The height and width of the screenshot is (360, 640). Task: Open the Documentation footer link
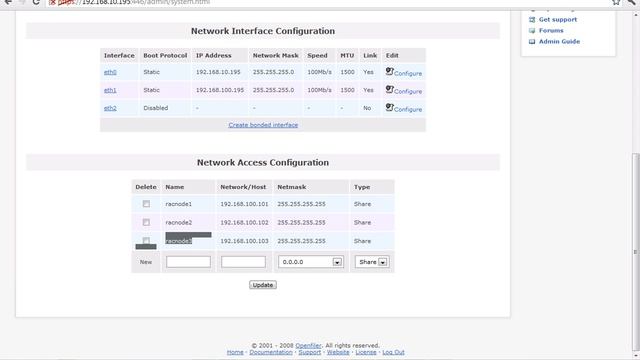pos(271,352)
